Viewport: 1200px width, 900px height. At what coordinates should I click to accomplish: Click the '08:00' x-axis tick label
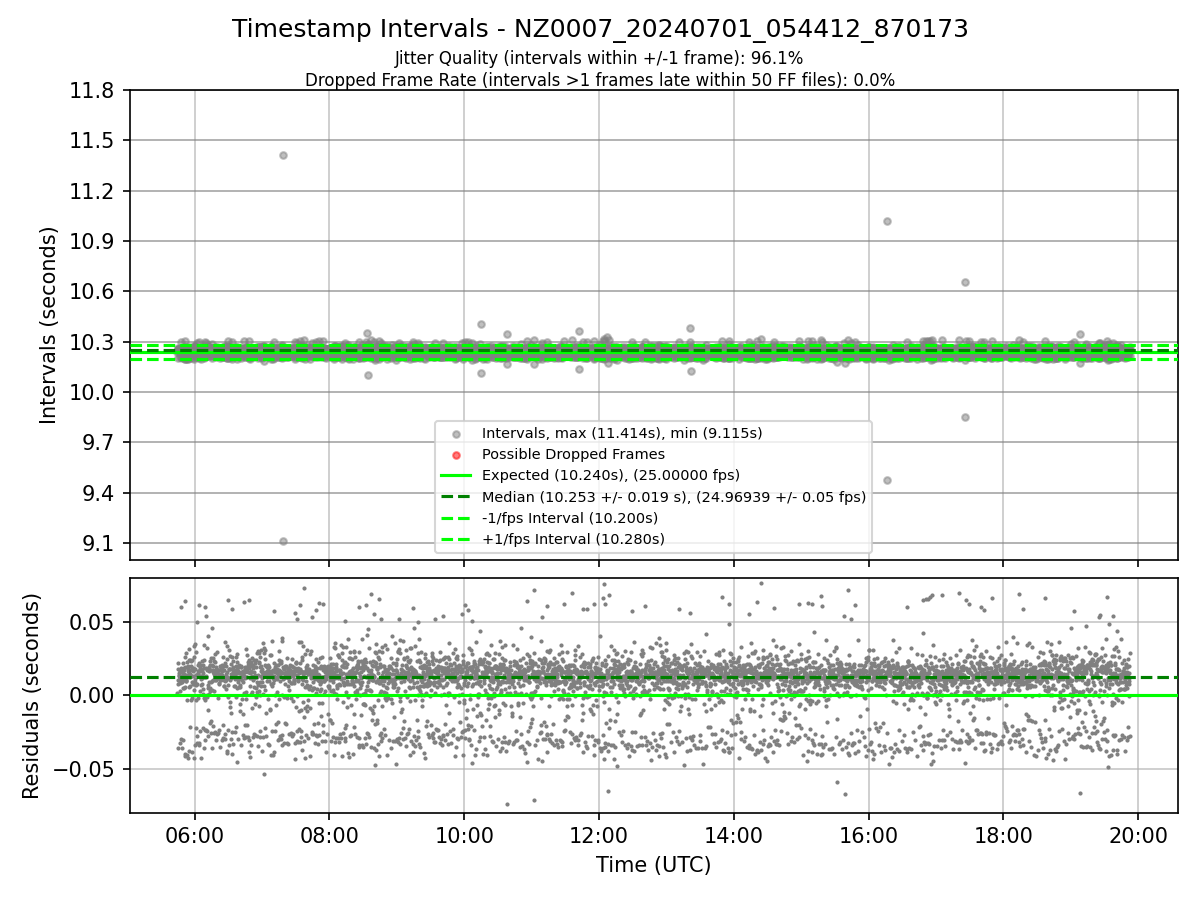(329, 834)
